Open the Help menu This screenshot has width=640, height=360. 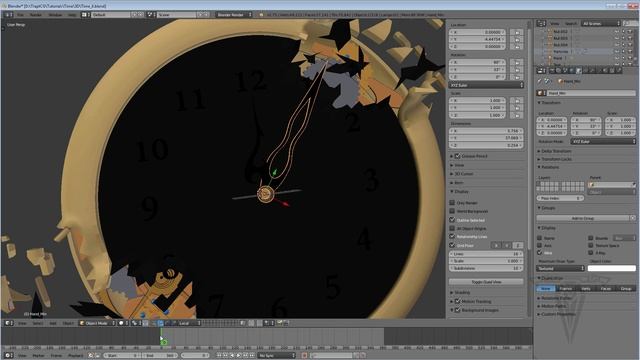tap(72, 15)
